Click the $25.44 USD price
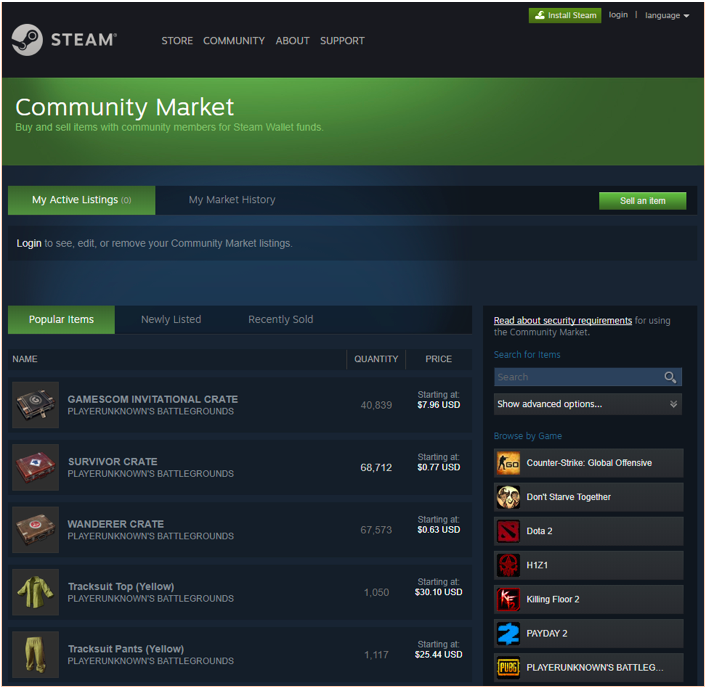 pos(439,654)
